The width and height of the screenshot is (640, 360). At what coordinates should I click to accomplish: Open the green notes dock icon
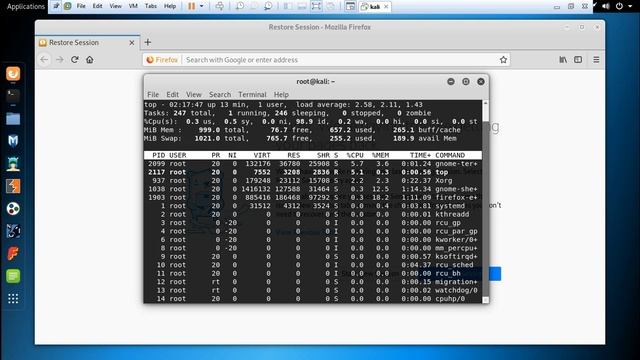pos(13,276)
